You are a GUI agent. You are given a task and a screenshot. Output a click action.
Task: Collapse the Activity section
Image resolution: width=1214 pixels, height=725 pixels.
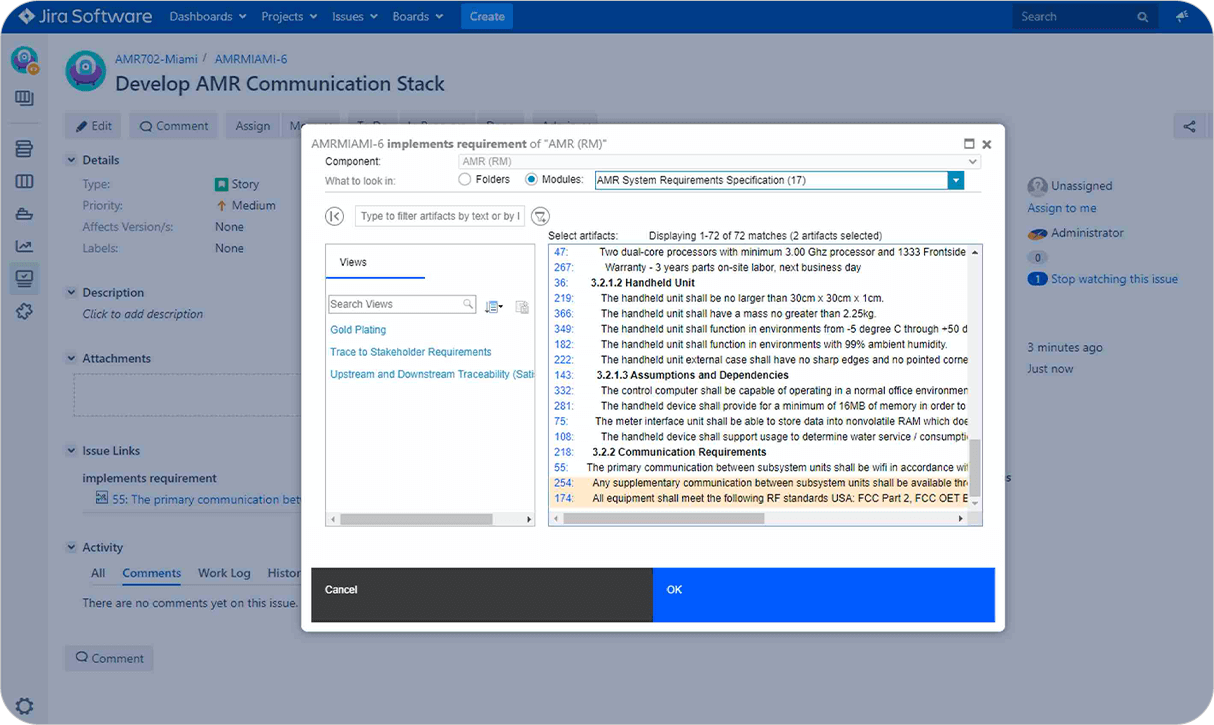[71, 547]
